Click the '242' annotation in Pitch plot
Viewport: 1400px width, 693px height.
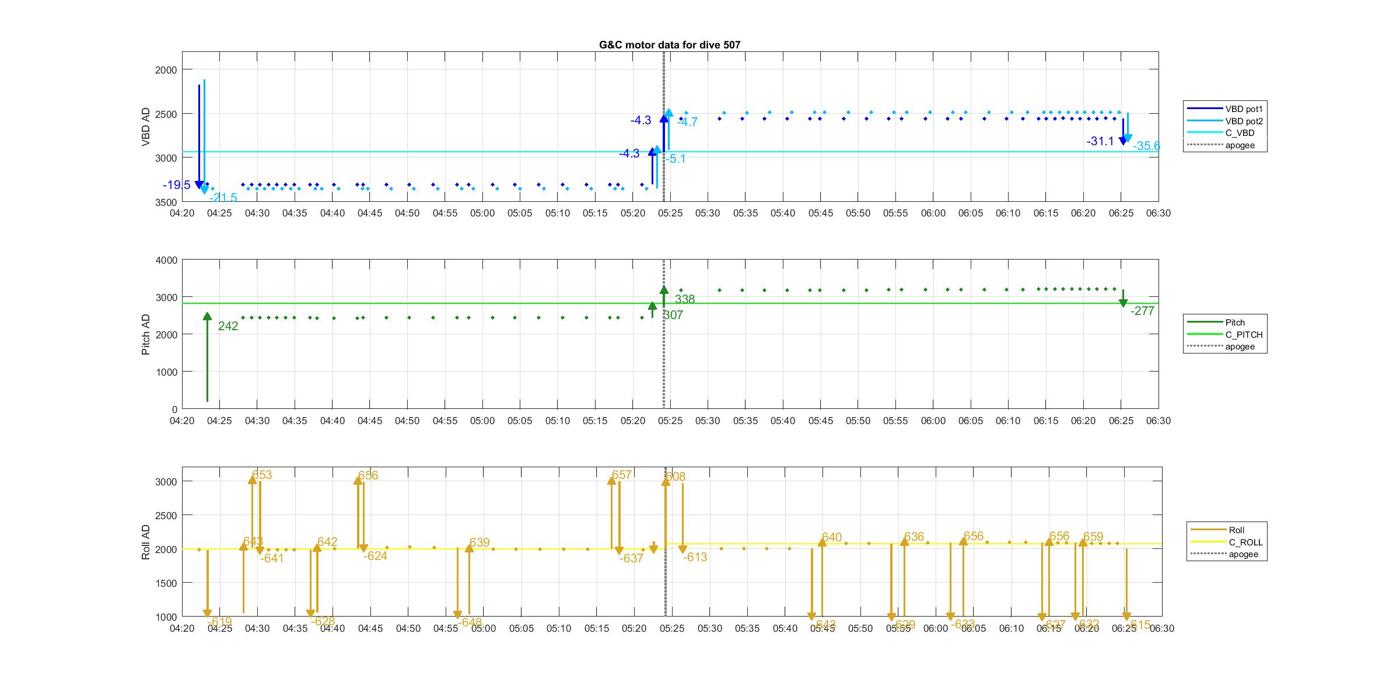(228, 326)
